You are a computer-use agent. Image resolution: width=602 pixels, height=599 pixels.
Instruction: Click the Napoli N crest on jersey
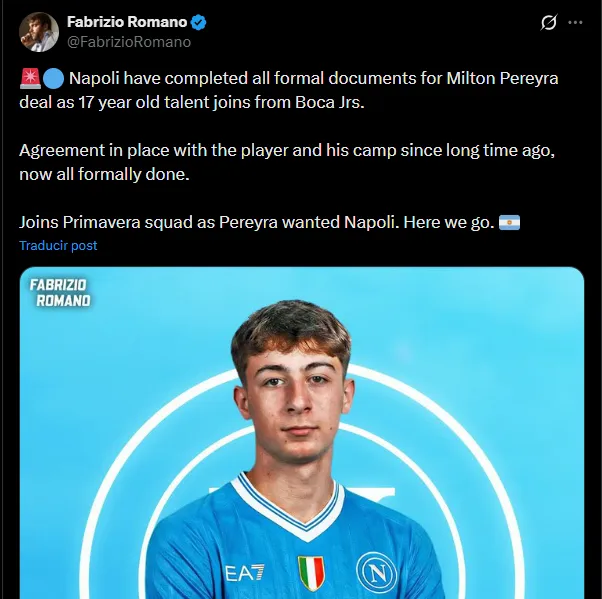(377, 573)
